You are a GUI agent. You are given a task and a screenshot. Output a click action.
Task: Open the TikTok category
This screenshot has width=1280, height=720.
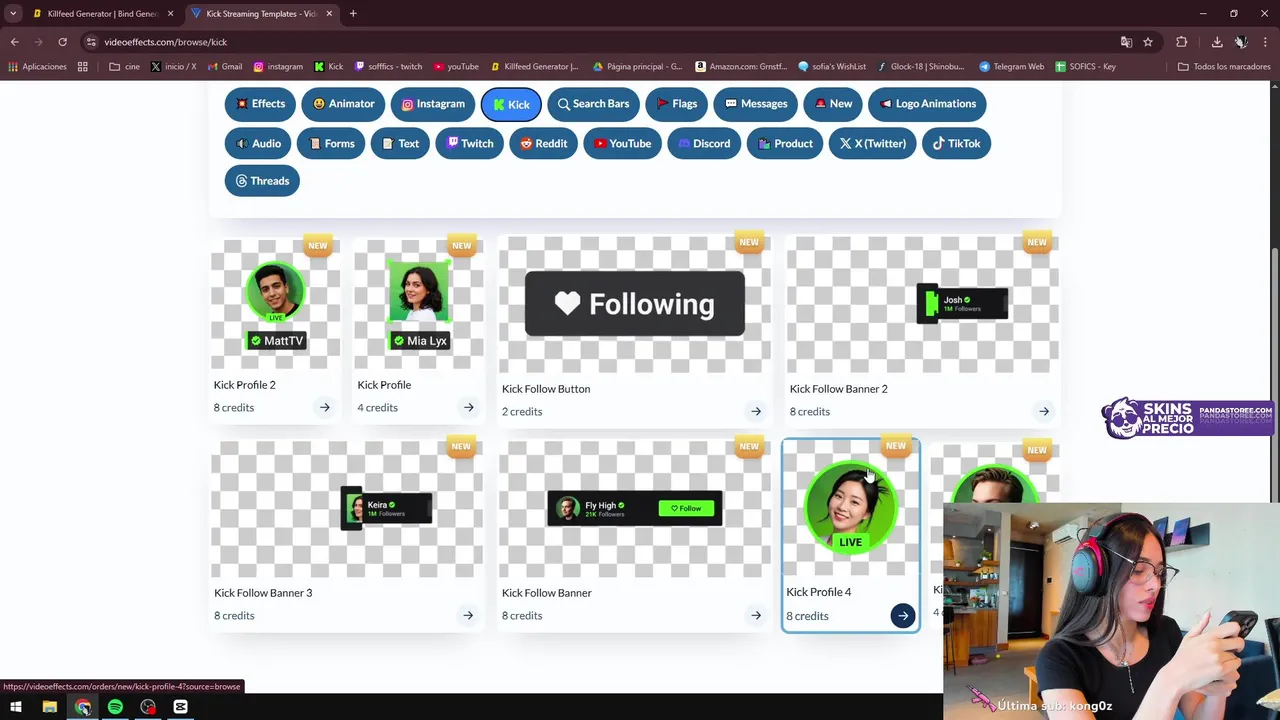[x=956, y=144]
